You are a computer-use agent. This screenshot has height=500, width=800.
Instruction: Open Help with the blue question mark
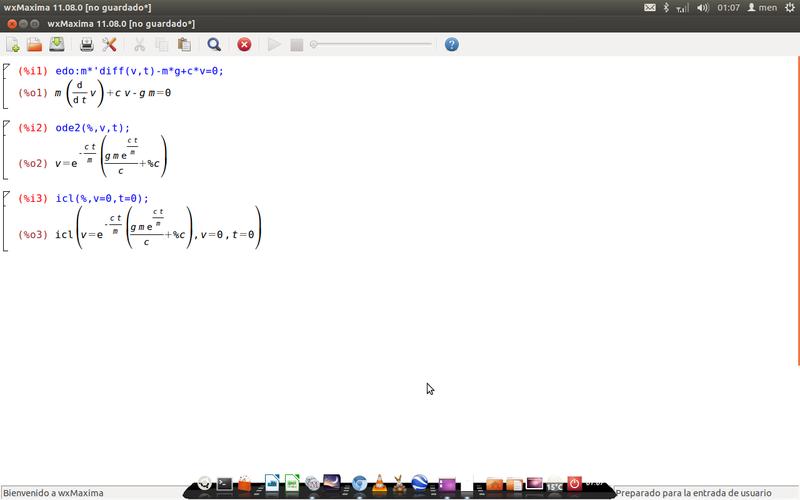click(x=451, y=45)
